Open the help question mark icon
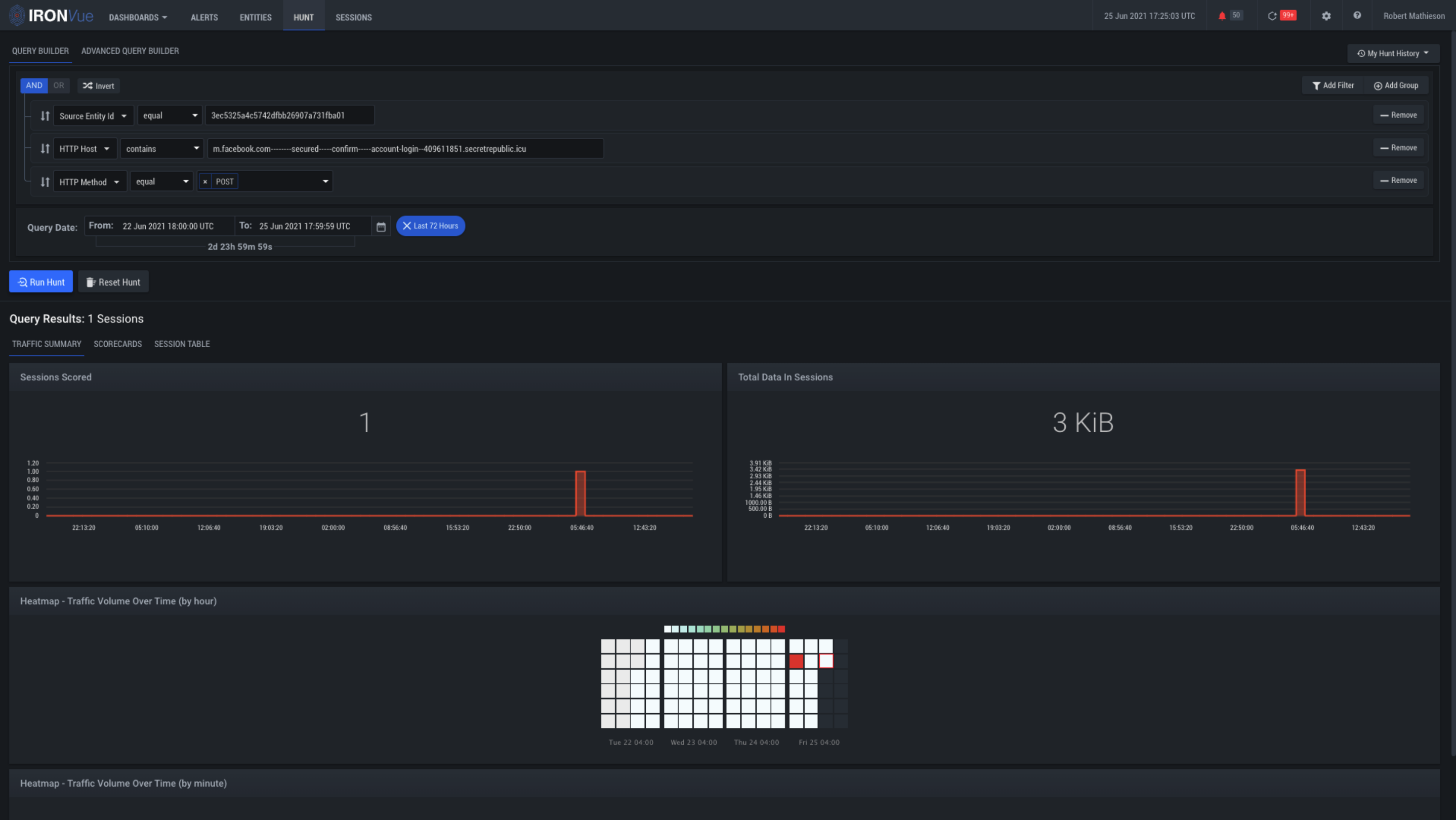Viewport: 1456px width, 820px height. point(1357,16)
